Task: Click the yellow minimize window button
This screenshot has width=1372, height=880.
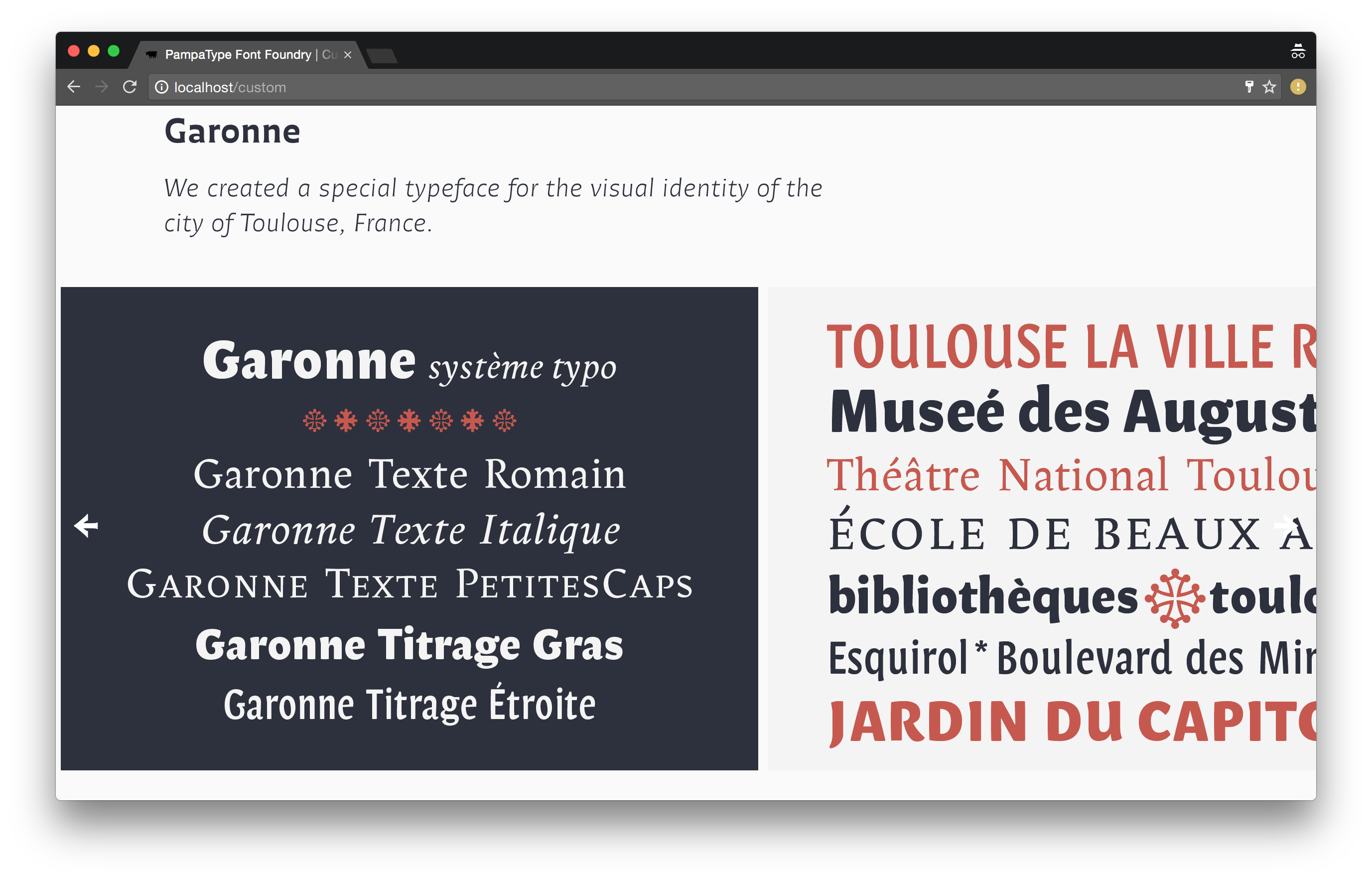Action: 94,51
